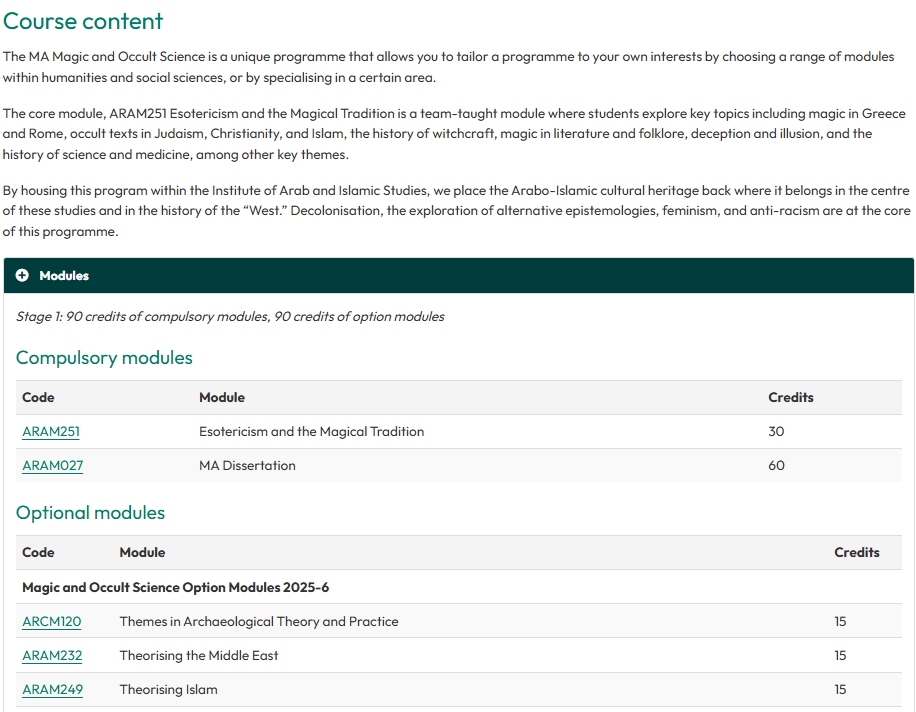Viewport: 916px width, 712px height.
Task: Click the MA Dissertation module name
Action: tap(247, 466)
